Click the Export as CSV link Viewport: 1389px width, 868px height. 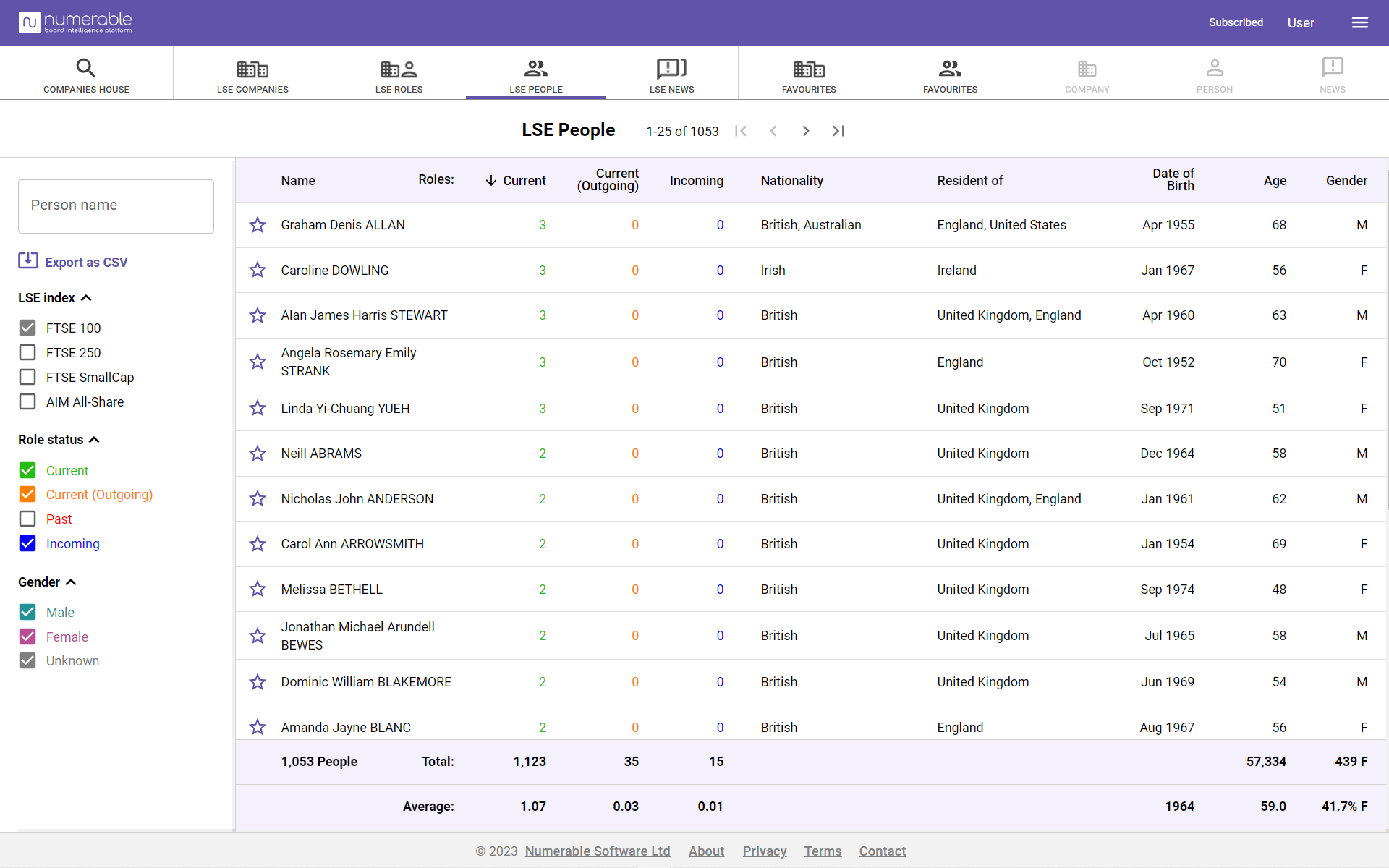pyautogui.click(x=86, y=263)
